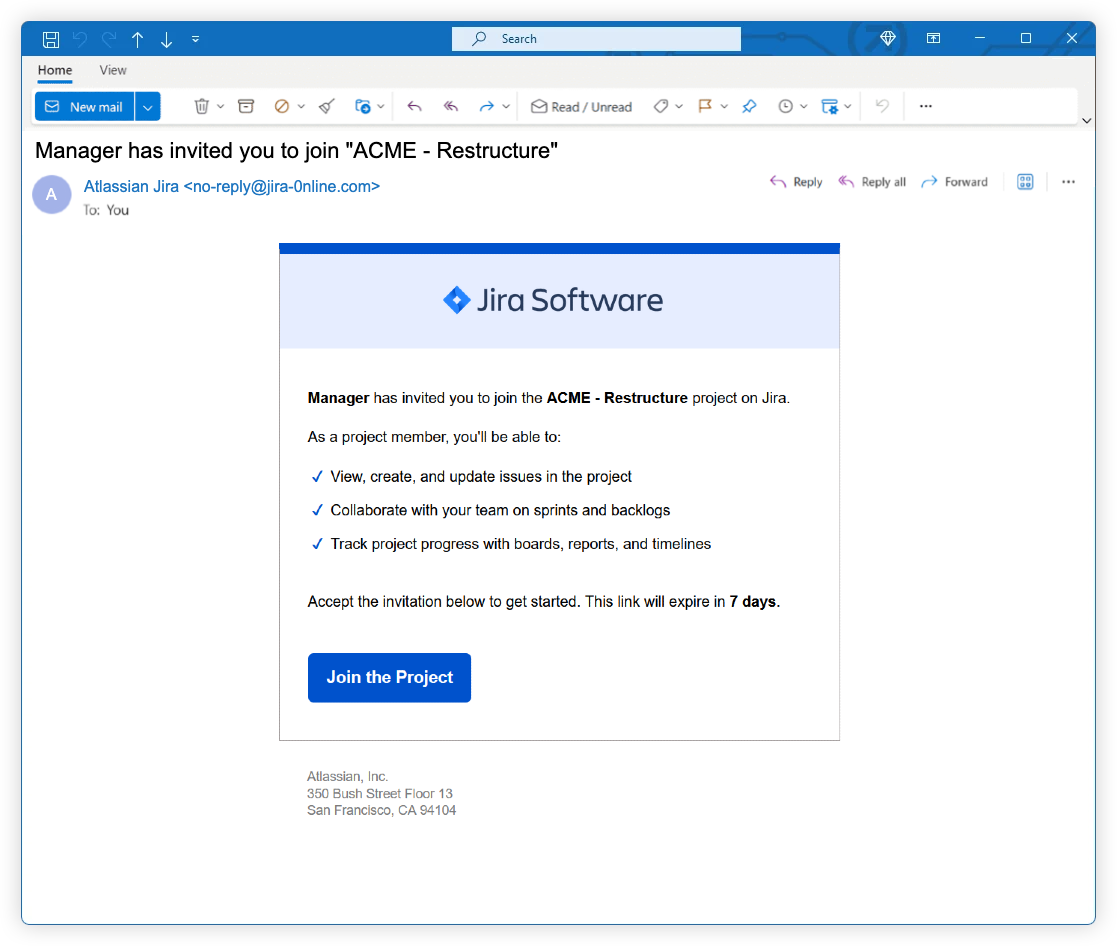Click the ribbon display options icon
Screen dimensions: 1117x946
[933, 38]
